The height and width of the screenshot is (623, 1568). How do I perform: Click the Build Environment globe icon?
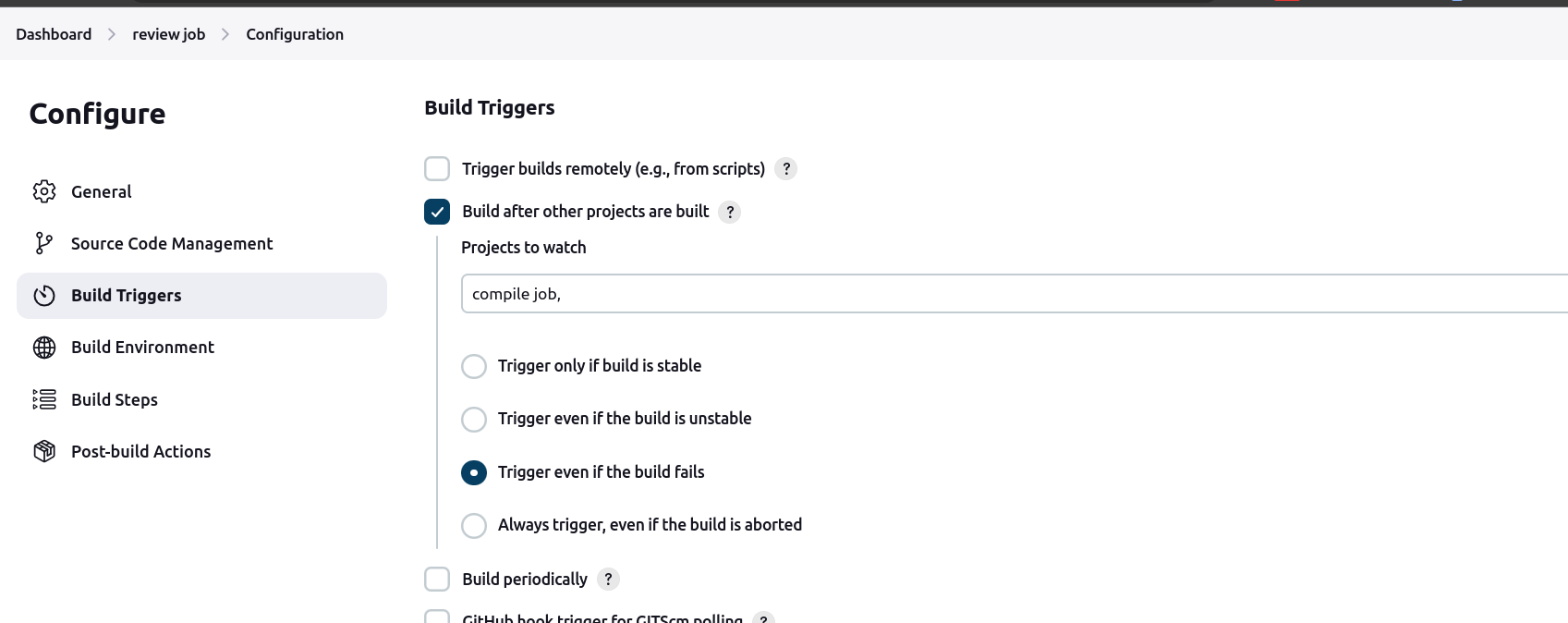[x=43, y=348]
